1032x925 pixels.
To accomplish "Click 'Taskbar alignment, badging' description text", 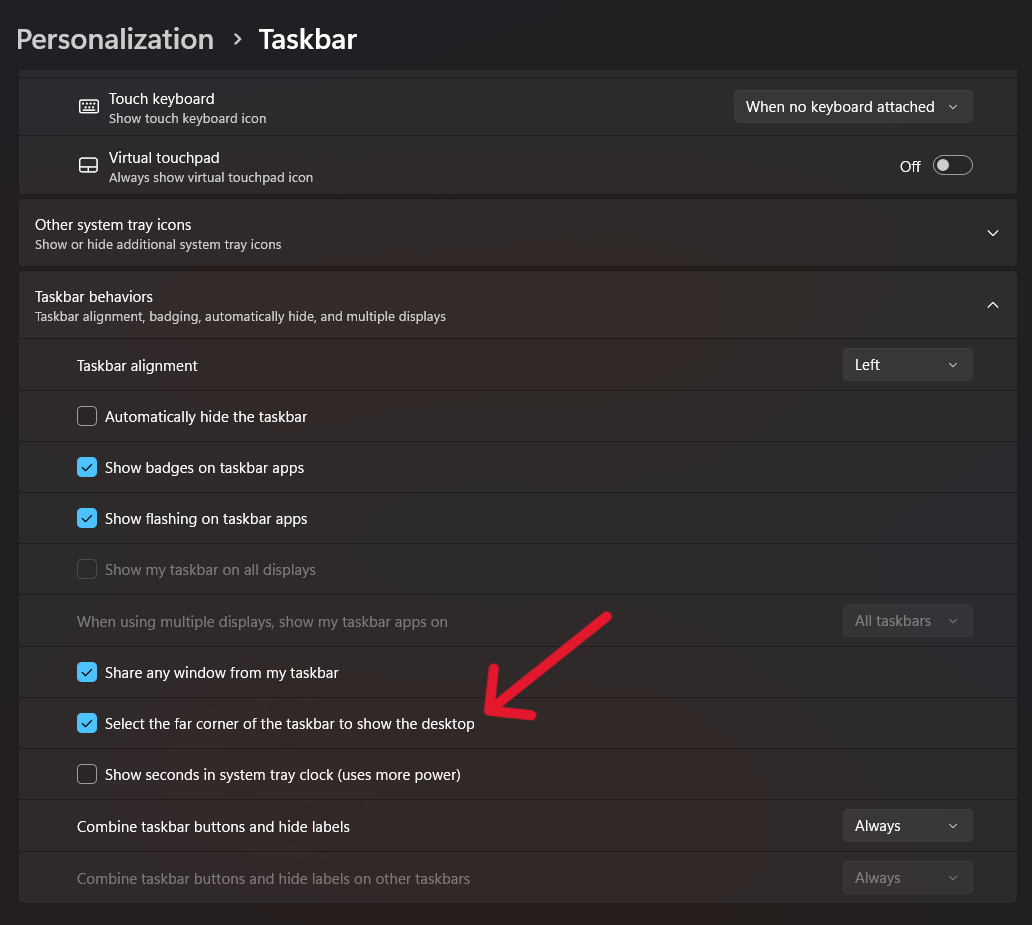I will (240, 317).
